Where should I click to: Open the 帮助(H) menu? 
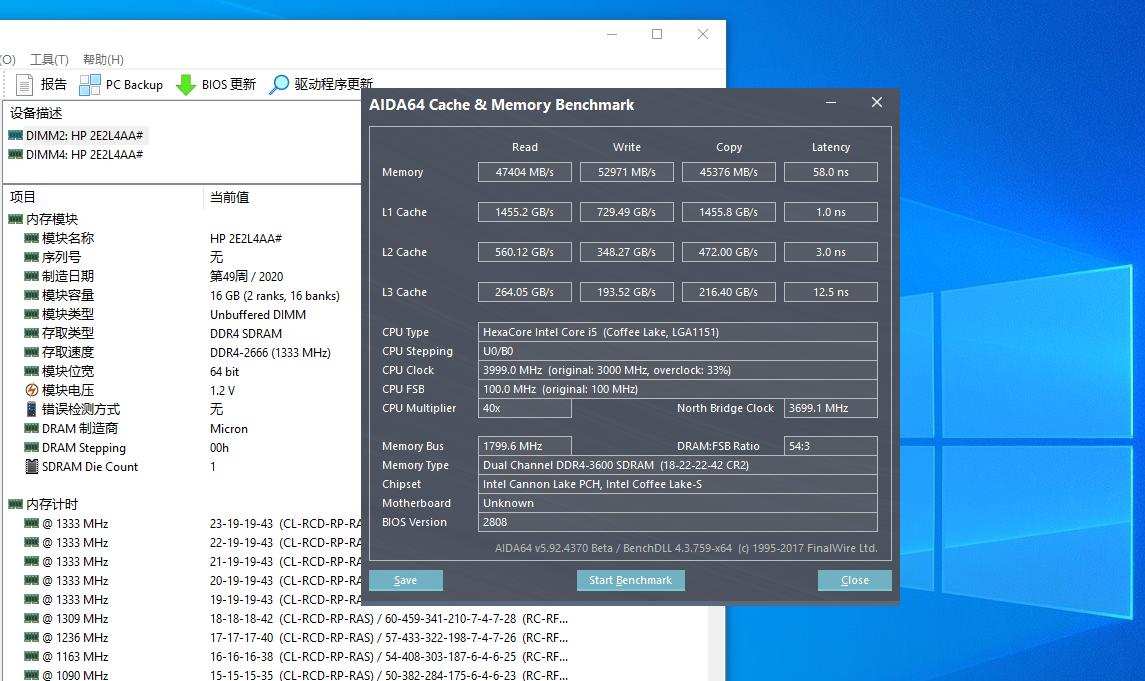(103, 59)
